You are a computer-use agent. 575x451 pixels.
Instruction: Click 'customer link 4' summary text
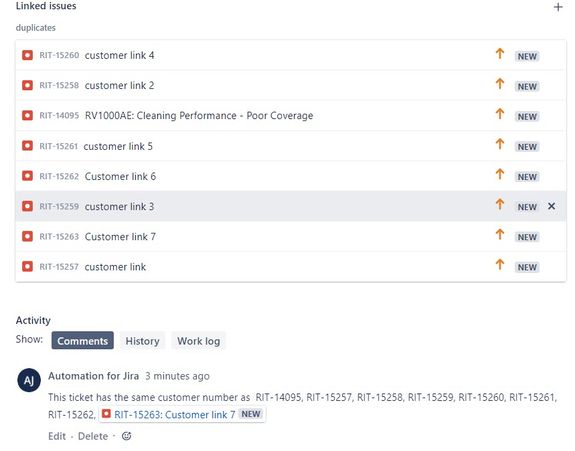pyautogui.click(x=120, y=55)
